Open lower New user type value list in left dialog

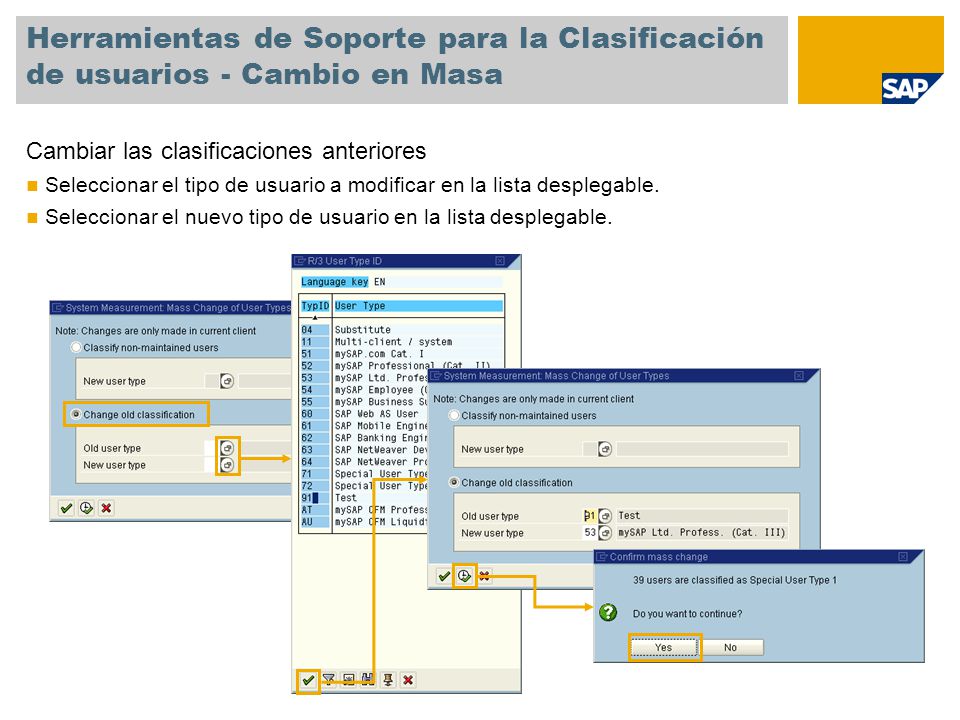[227, 465]
